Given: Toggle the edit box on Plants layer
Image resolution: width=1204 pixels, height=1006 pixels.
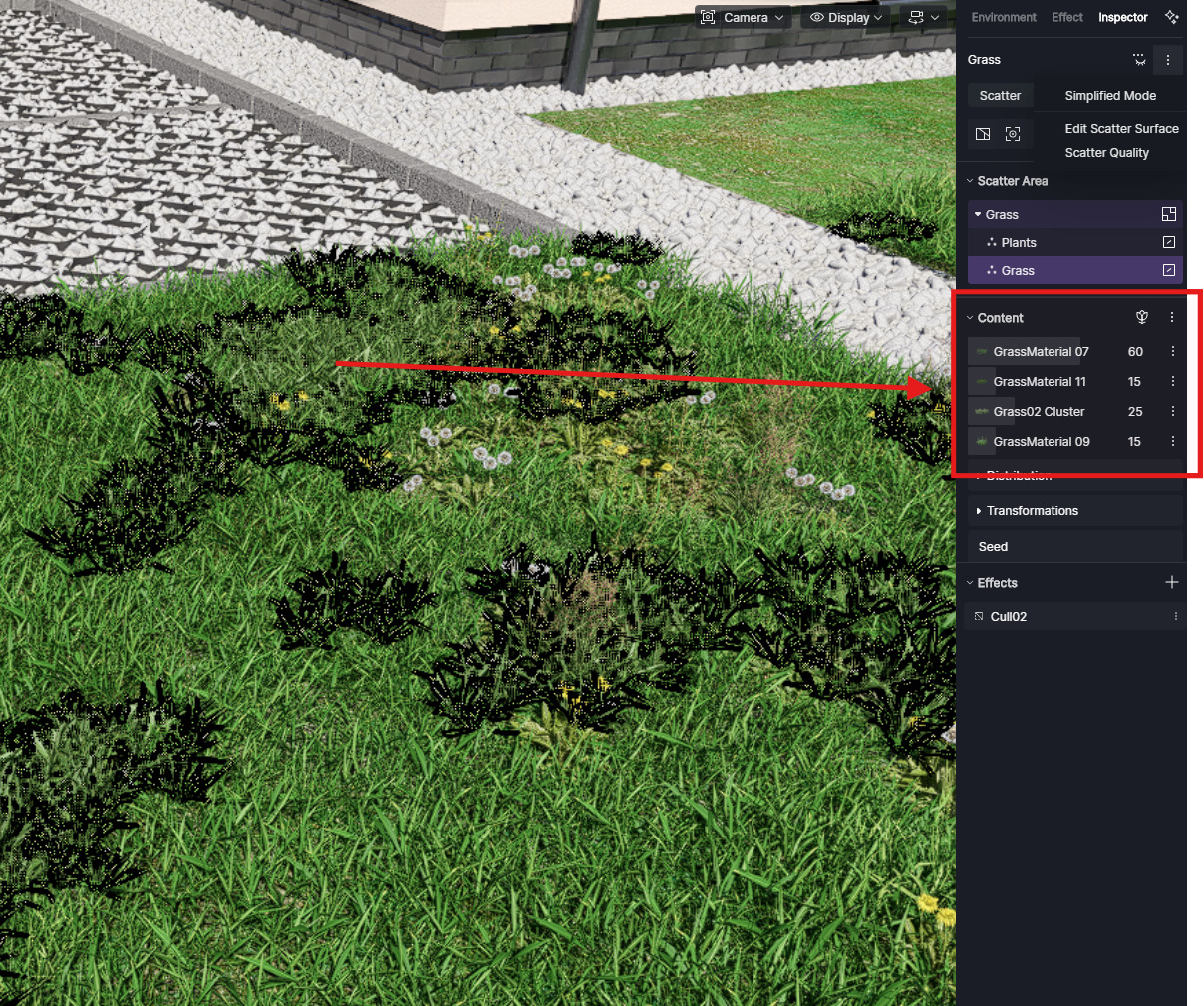Looking at the screenshot, I should pos(1169,242).
